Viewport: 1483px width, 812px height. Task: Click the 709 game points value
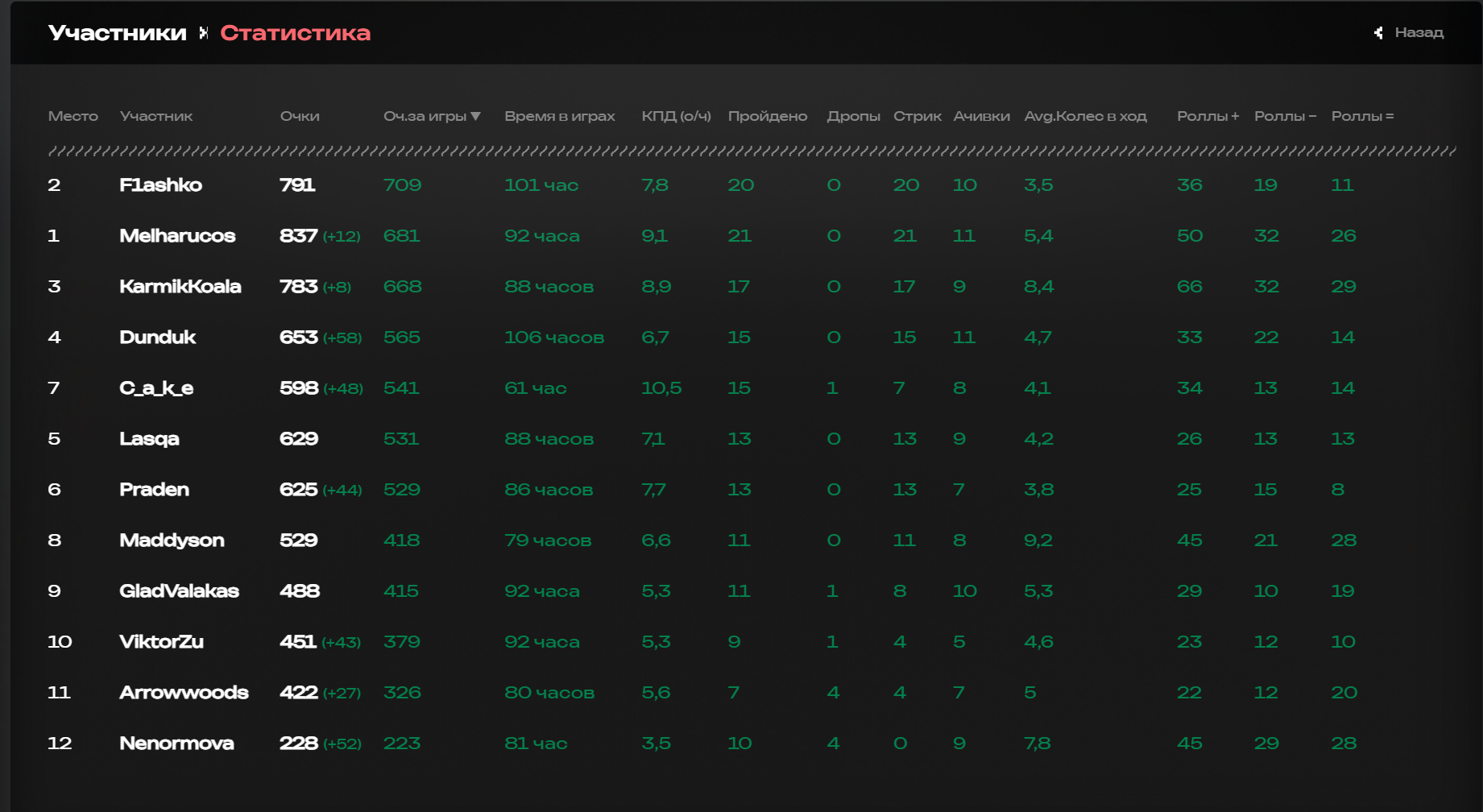(403, 185)
